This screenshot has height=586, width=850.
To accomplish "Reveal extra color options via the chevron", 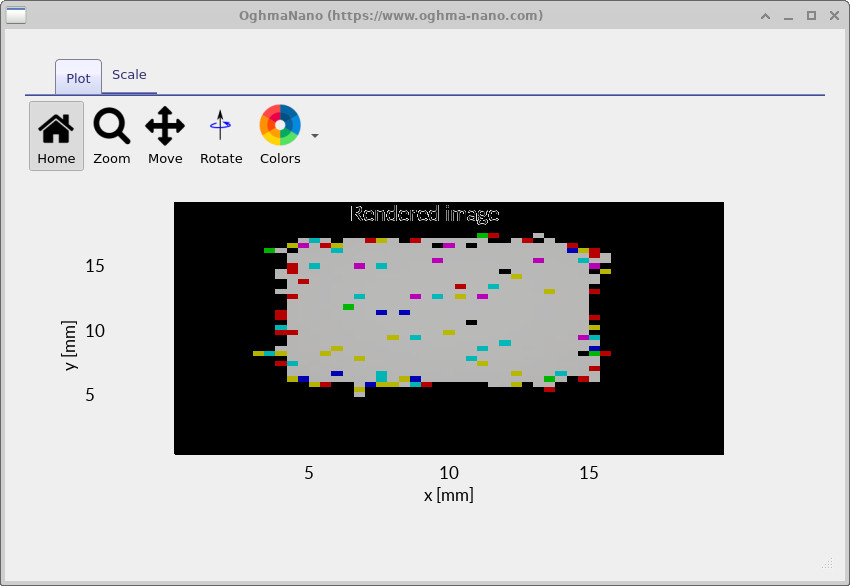I will (314, 135).
